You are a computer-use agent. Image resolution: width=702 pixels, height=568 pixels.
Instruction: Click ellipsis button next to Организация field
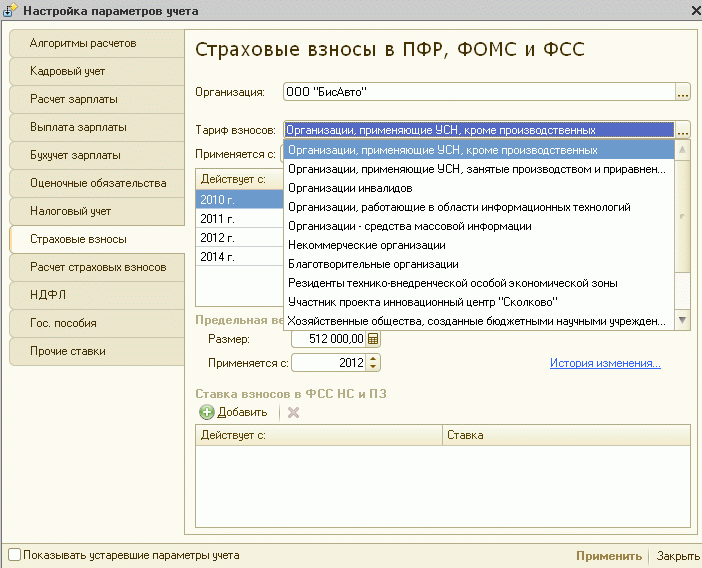(683, 93)
